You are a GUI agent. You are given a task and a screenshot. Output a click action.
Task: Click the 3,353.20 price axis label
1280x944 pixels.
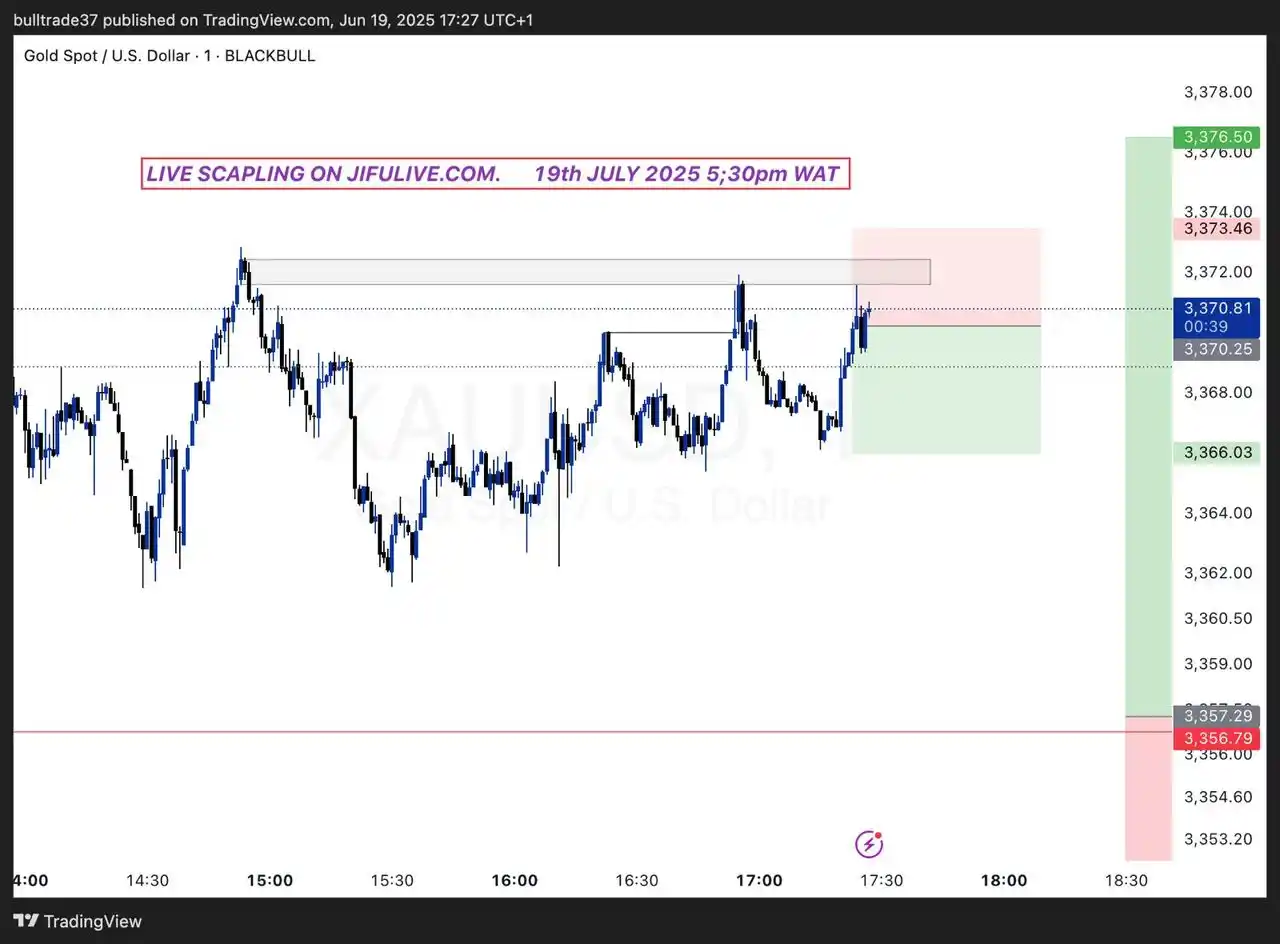(1218, 838)
